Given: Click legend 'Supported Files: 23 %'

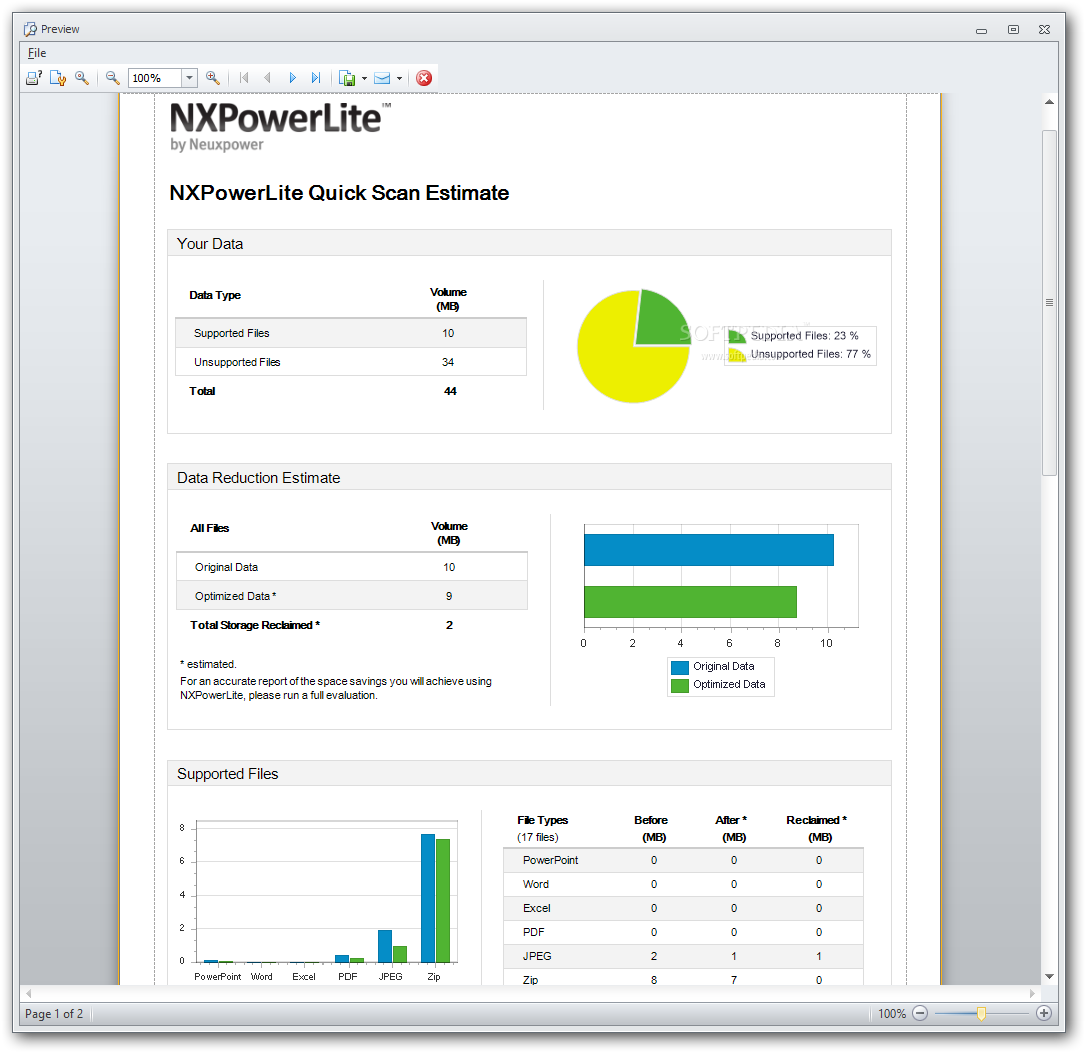Looking at the screenshot, I should point(804,335).
